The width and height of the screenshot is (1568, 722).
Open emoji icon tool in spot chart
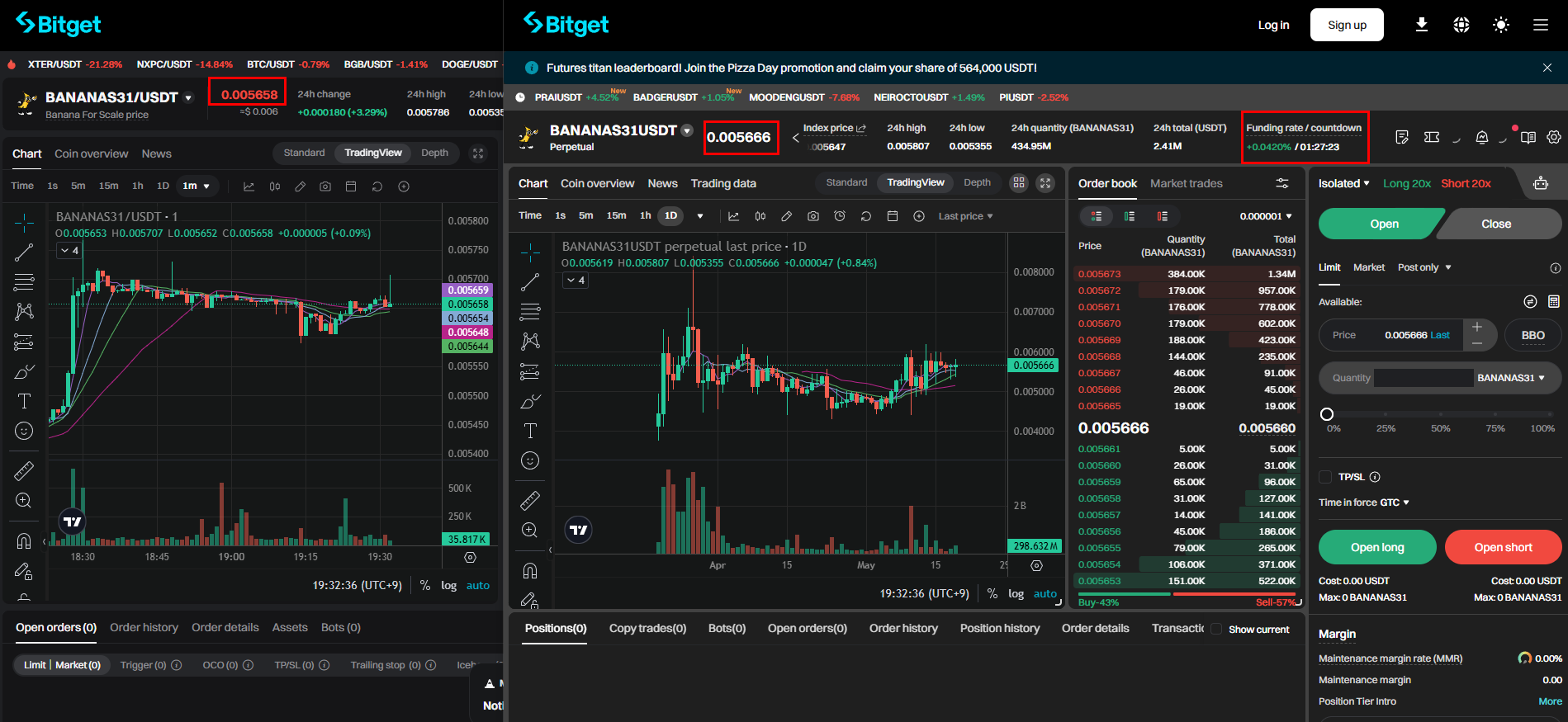point(24,431)
